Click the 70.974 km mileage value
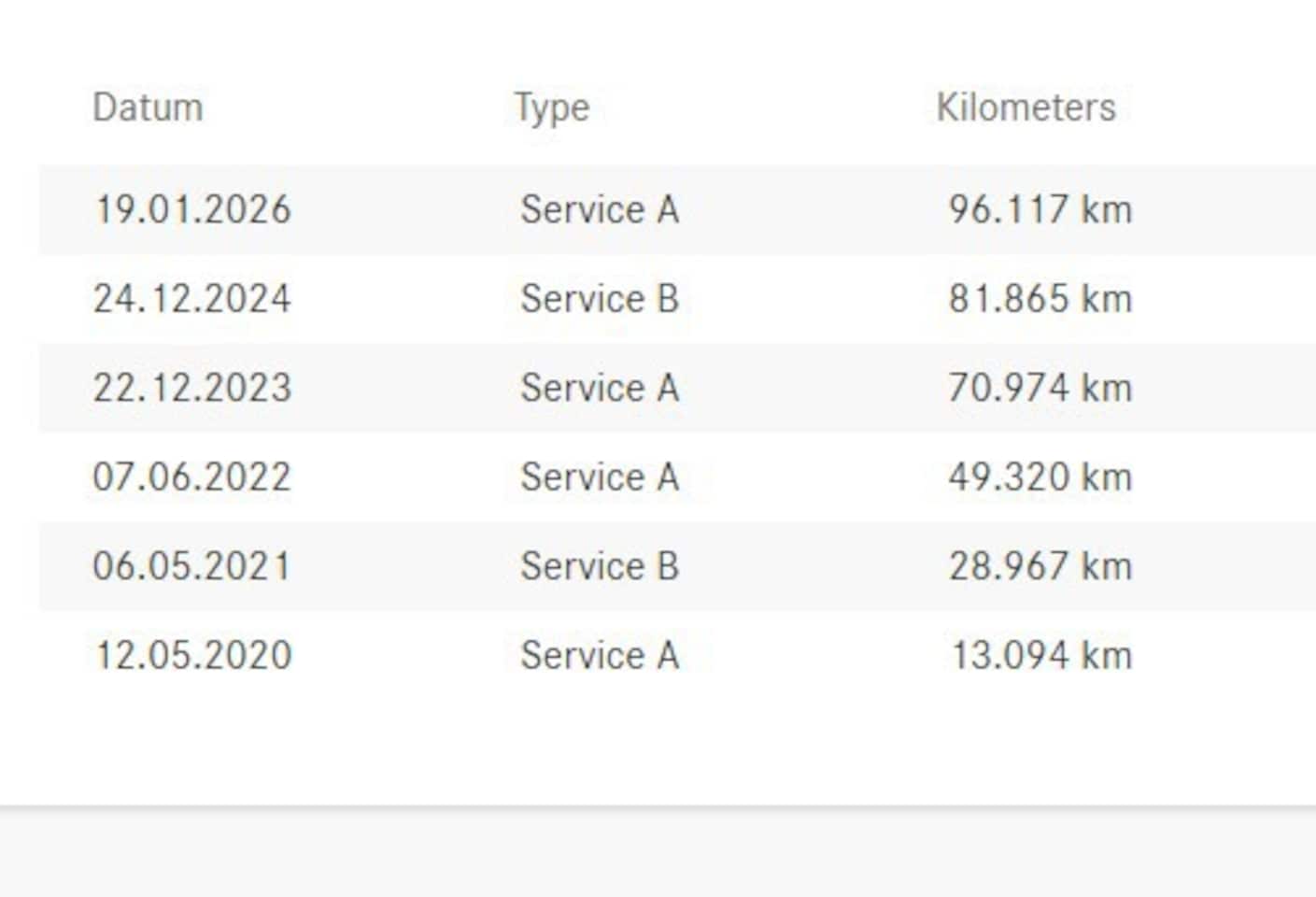Image resolution: width=1316 pixels, height=897 pixels. 1040,388
